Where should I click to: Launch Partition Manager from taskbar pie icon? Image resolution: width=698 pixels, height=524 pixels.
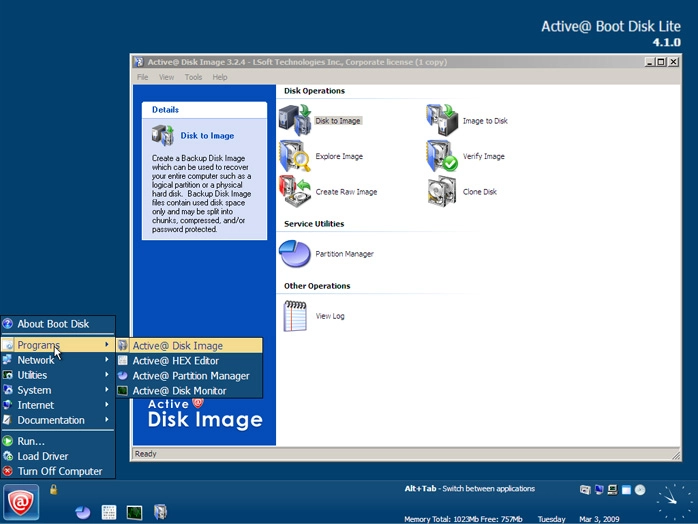[83, 512]
